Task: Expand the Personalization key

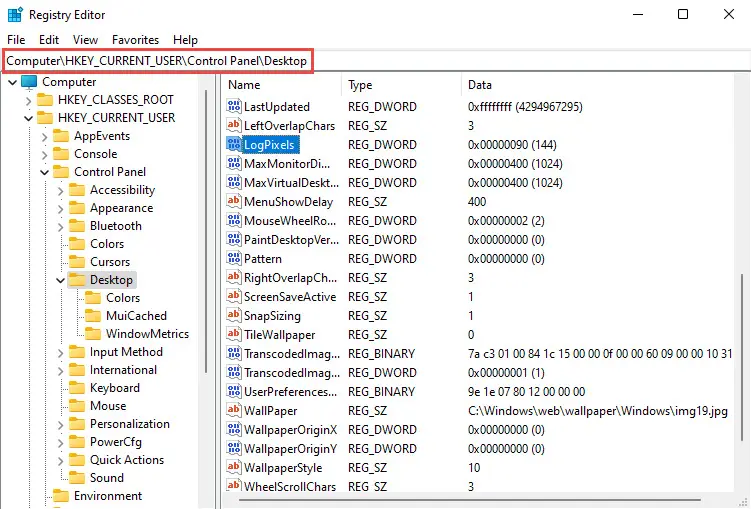Action: click(60, 425)
